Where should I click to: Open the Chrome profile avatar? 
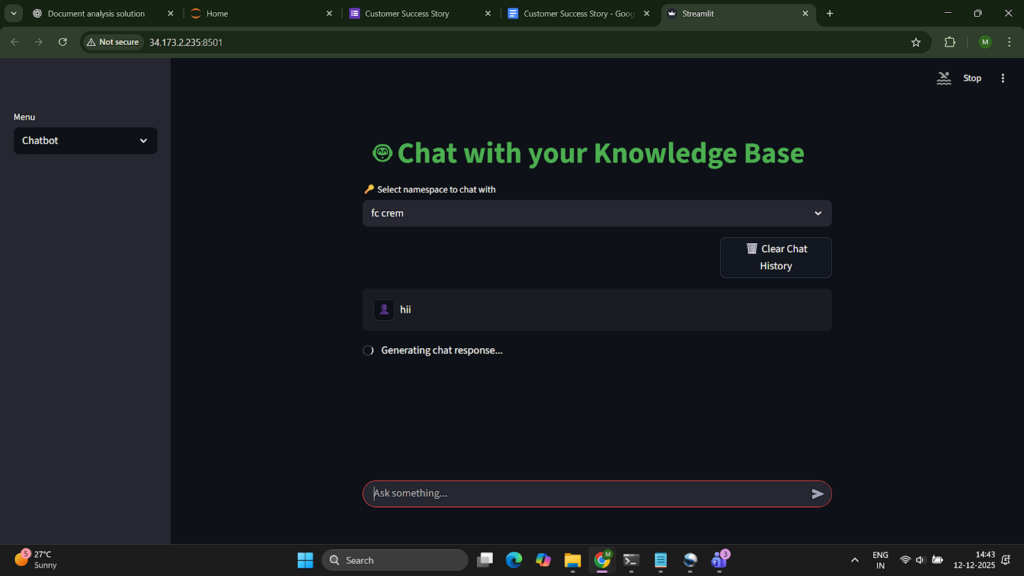(985, 42)
